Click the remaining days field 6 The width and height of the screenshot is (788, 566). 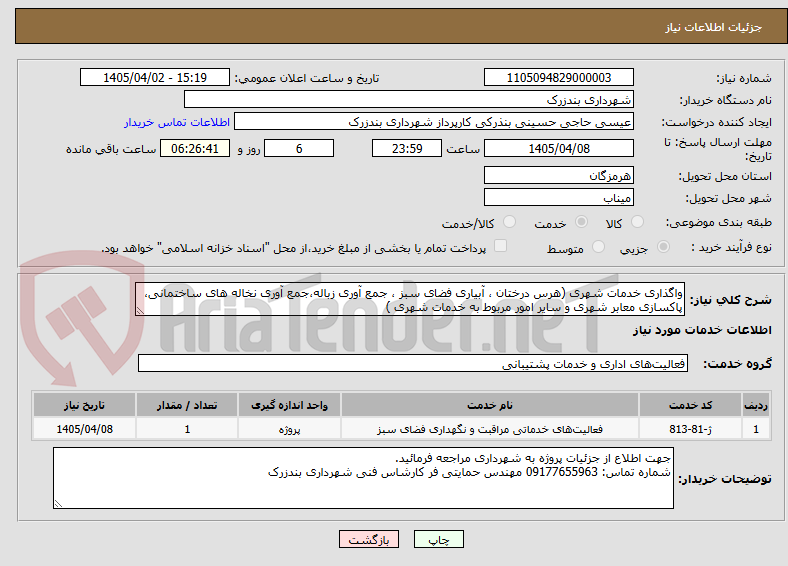click(x=299, y=148)
